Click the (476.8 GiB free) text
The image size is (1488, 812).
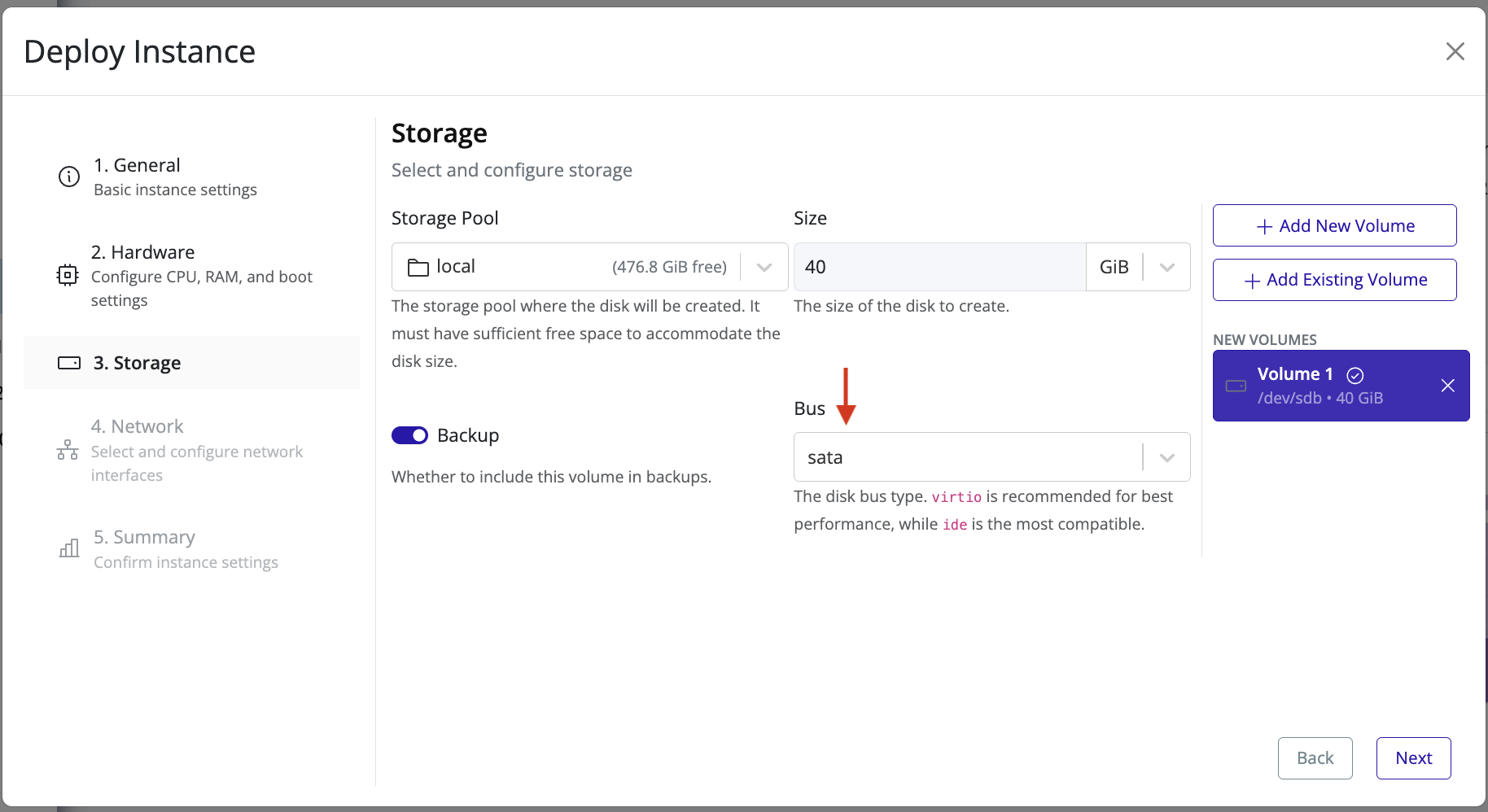(669, 267)
